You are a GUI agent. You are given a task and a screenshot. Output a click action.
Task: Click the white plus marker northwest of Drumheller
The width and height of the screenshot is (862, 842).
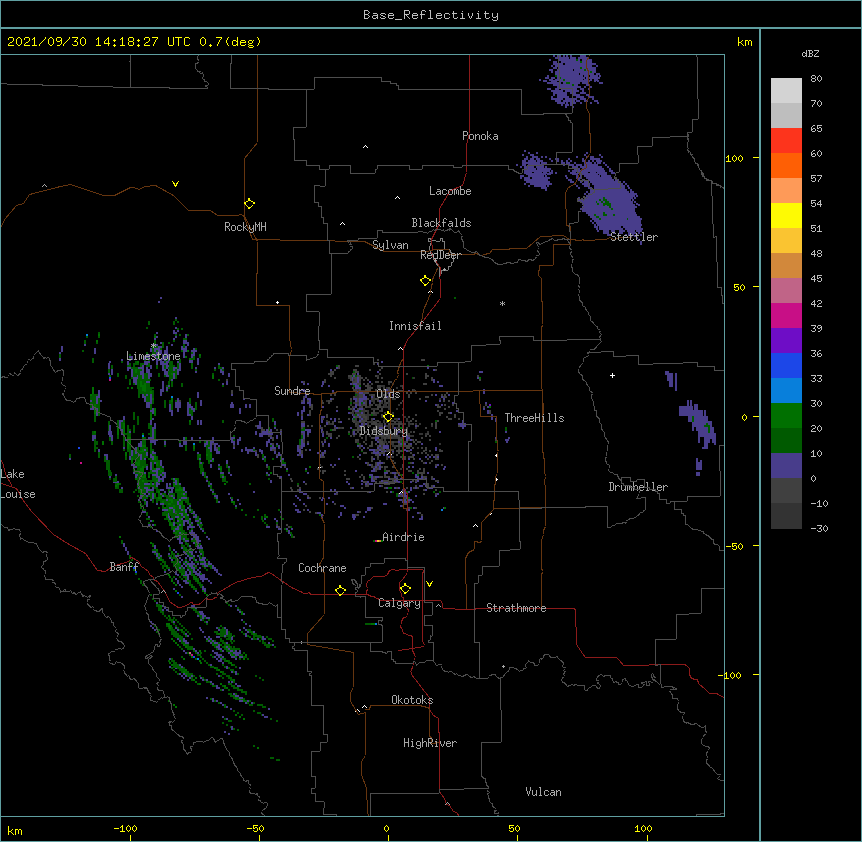pos(612,375)
